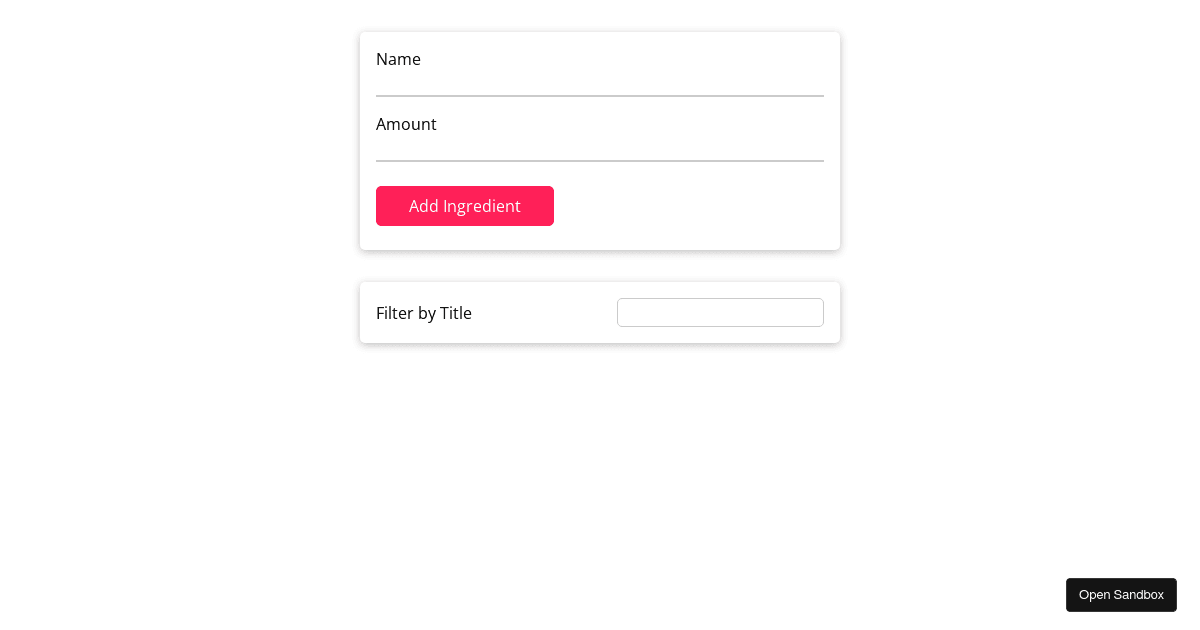Focus the ingredient amount entry line
Screen dimensions: 1200x630
click(x=600, y=145)
